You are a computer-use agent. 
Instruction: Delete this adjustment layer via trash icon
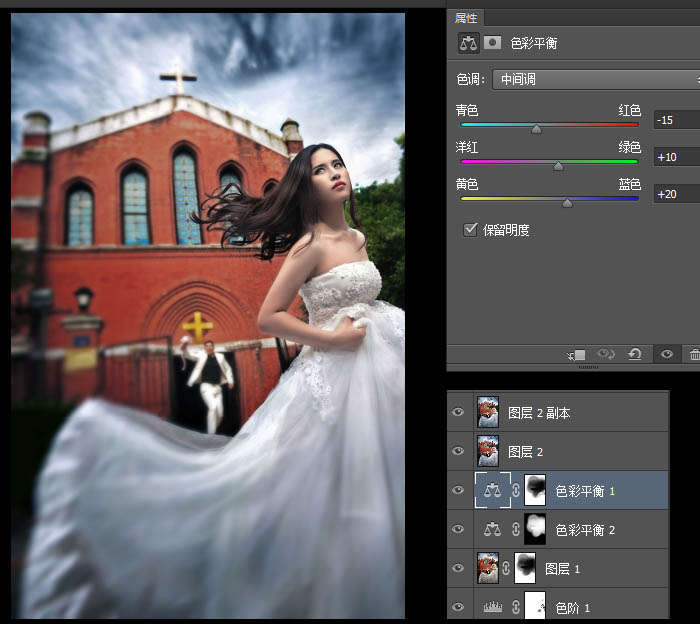[694, 355]
